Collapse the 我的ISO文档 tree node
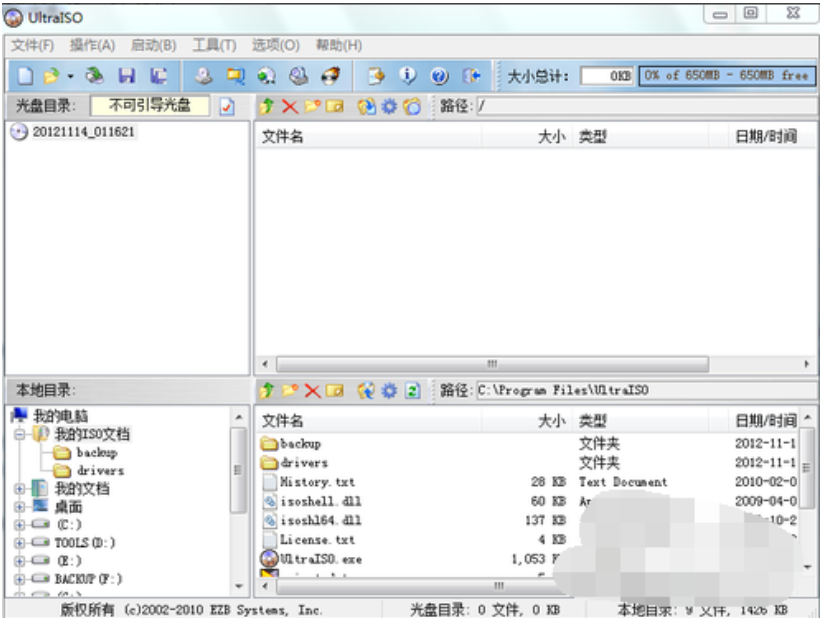Viewport: 823px width, 618px height. click(20, 435)
